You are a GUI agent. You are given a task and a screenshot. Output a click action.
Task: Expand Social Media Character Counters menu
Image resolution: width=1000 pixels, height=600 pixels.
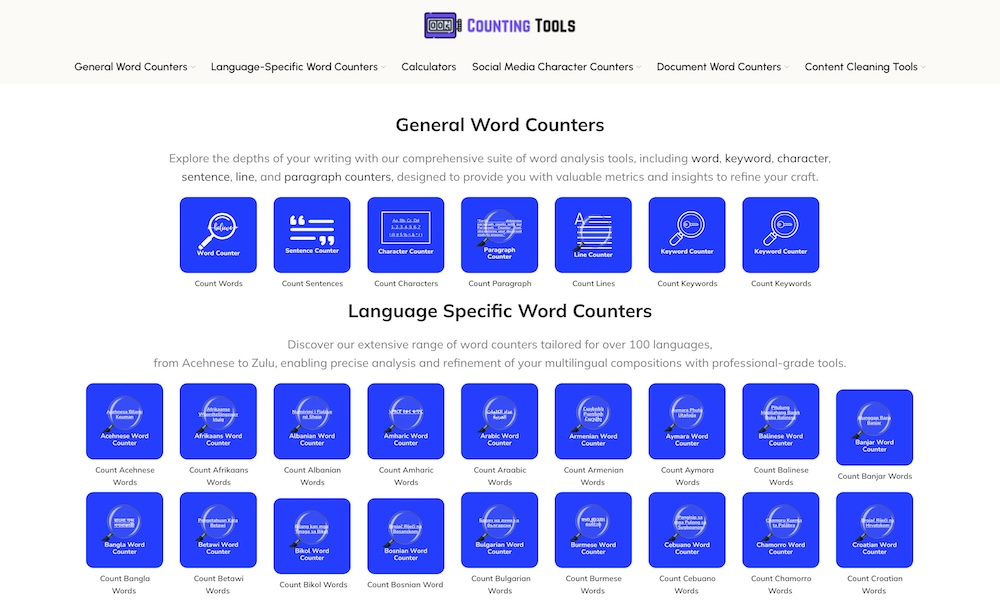(x=556, y=67)
